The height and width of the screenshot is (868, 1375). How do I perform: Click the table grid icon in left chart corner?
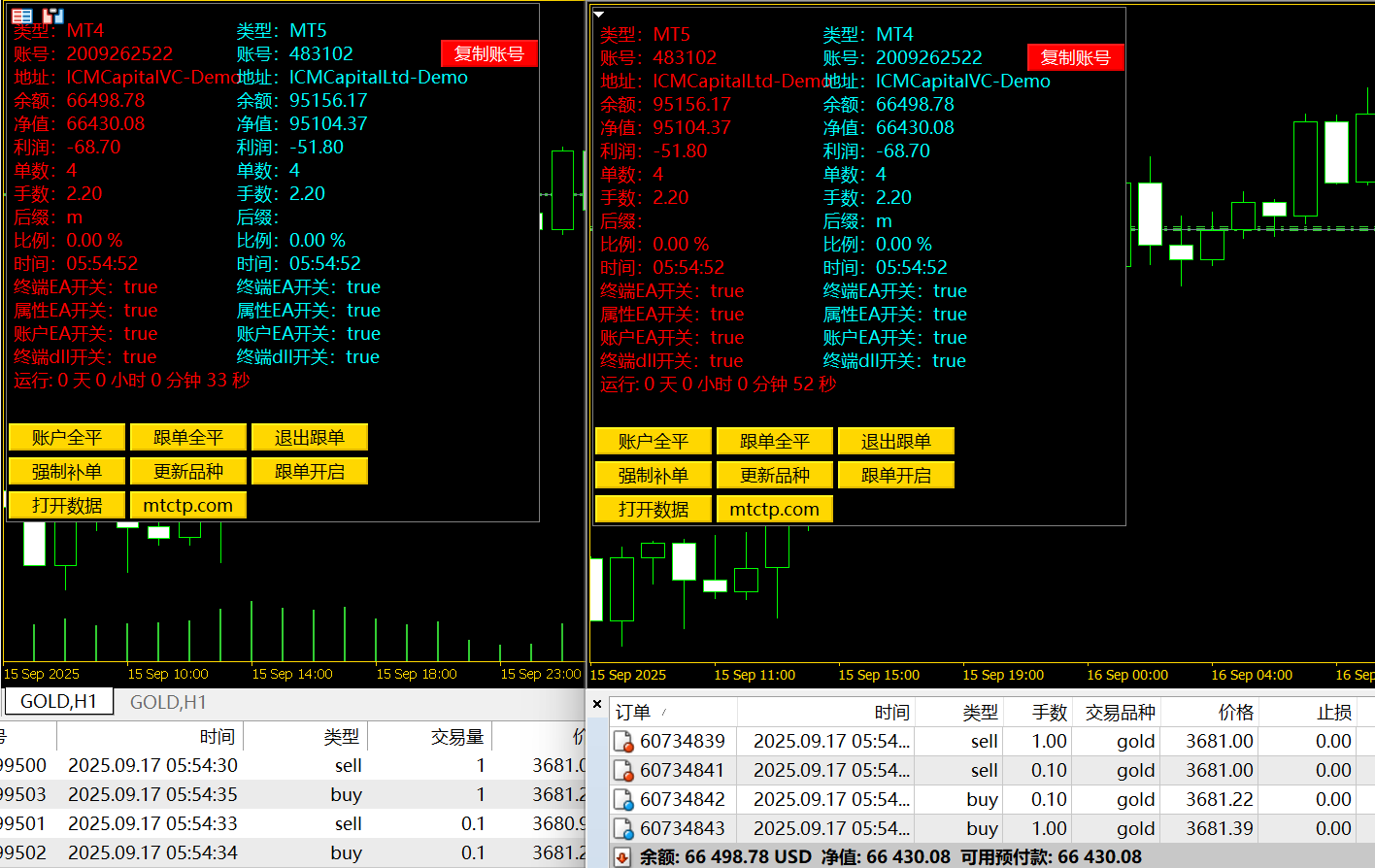[x=21, y=16]
